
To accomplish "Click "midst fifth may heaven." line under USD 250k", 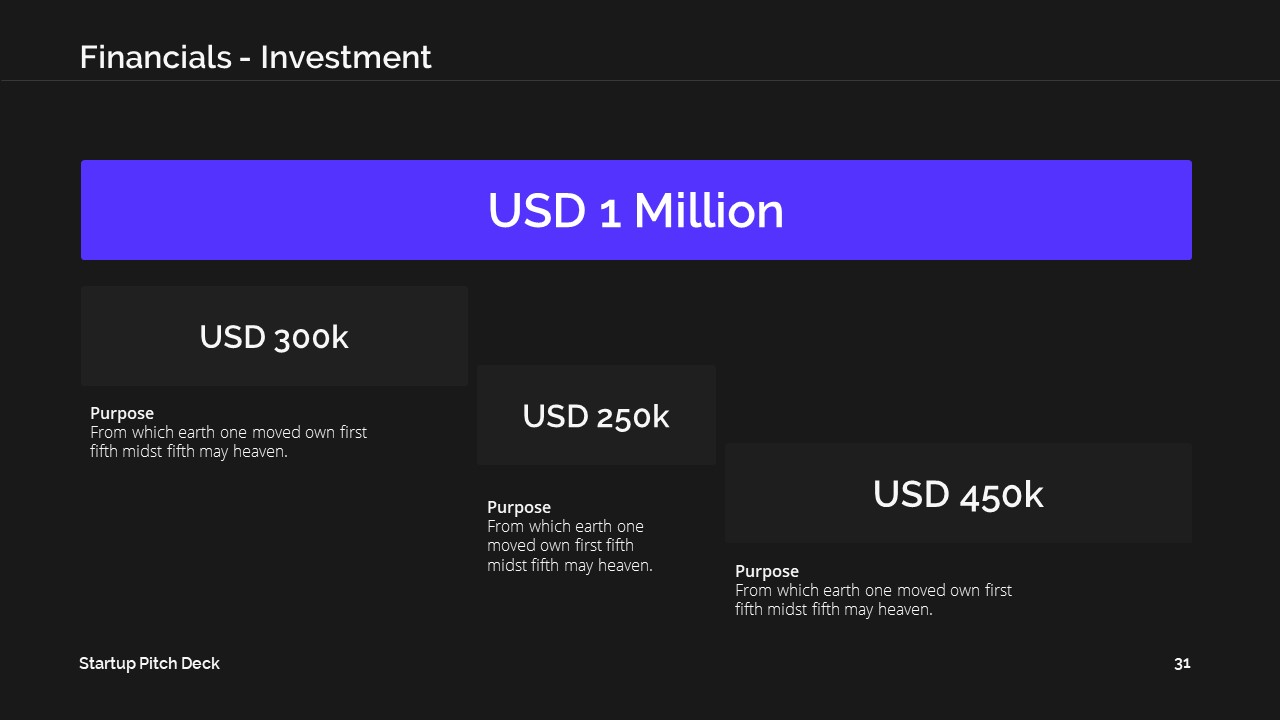I will tap(570, 565).
